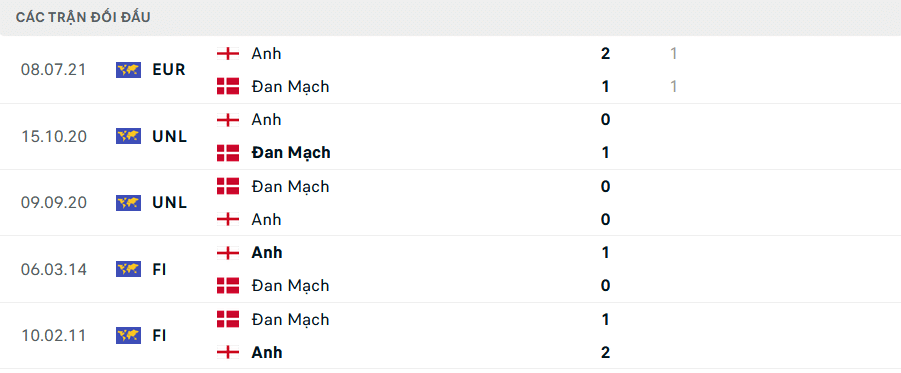Click the world map icon for 09.09.20 UNL

pyautogui.click(x=128, y=202)
